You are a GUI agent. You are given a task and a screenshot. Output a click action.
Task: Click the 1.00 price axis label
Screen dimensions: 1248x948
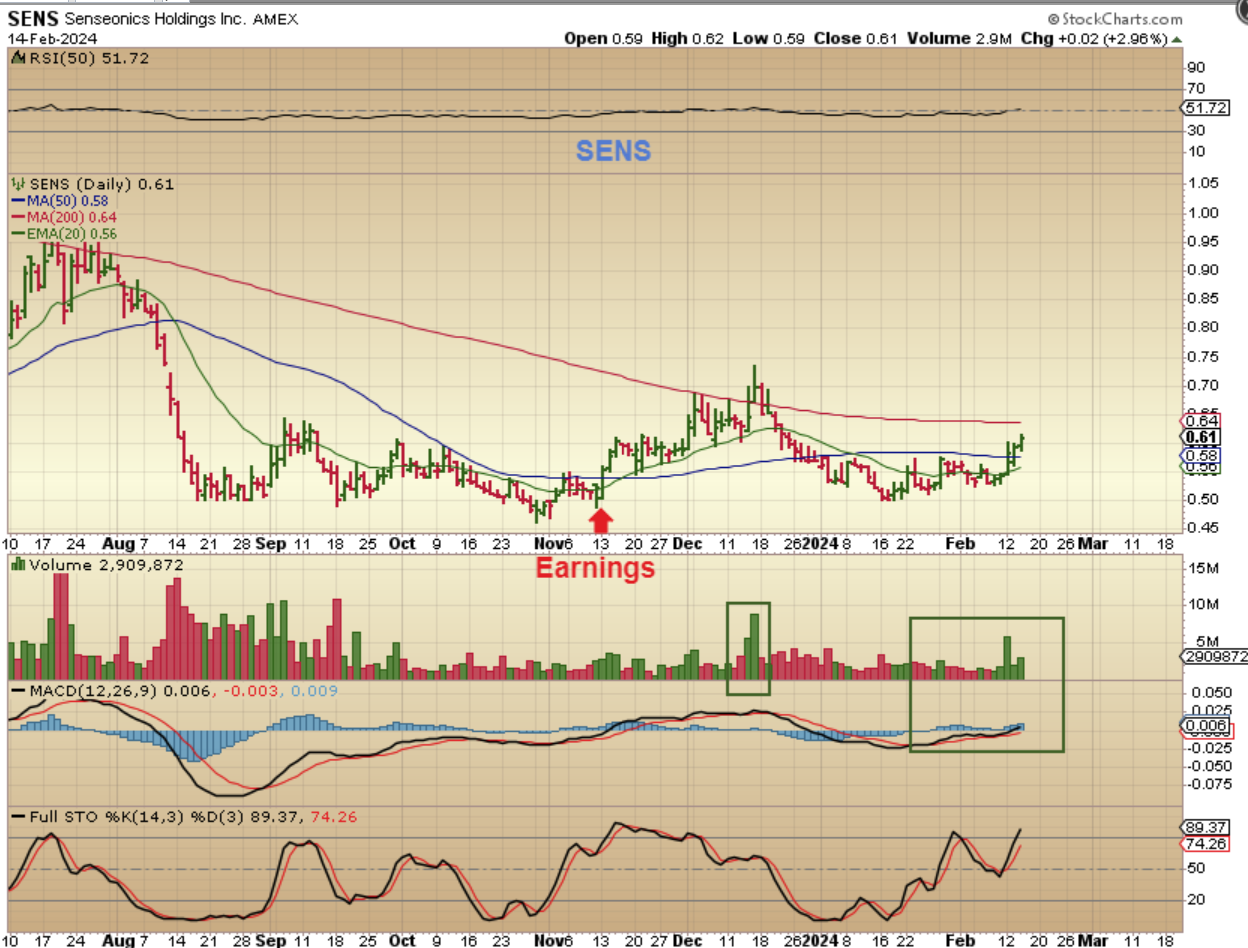pos(1202,212)
